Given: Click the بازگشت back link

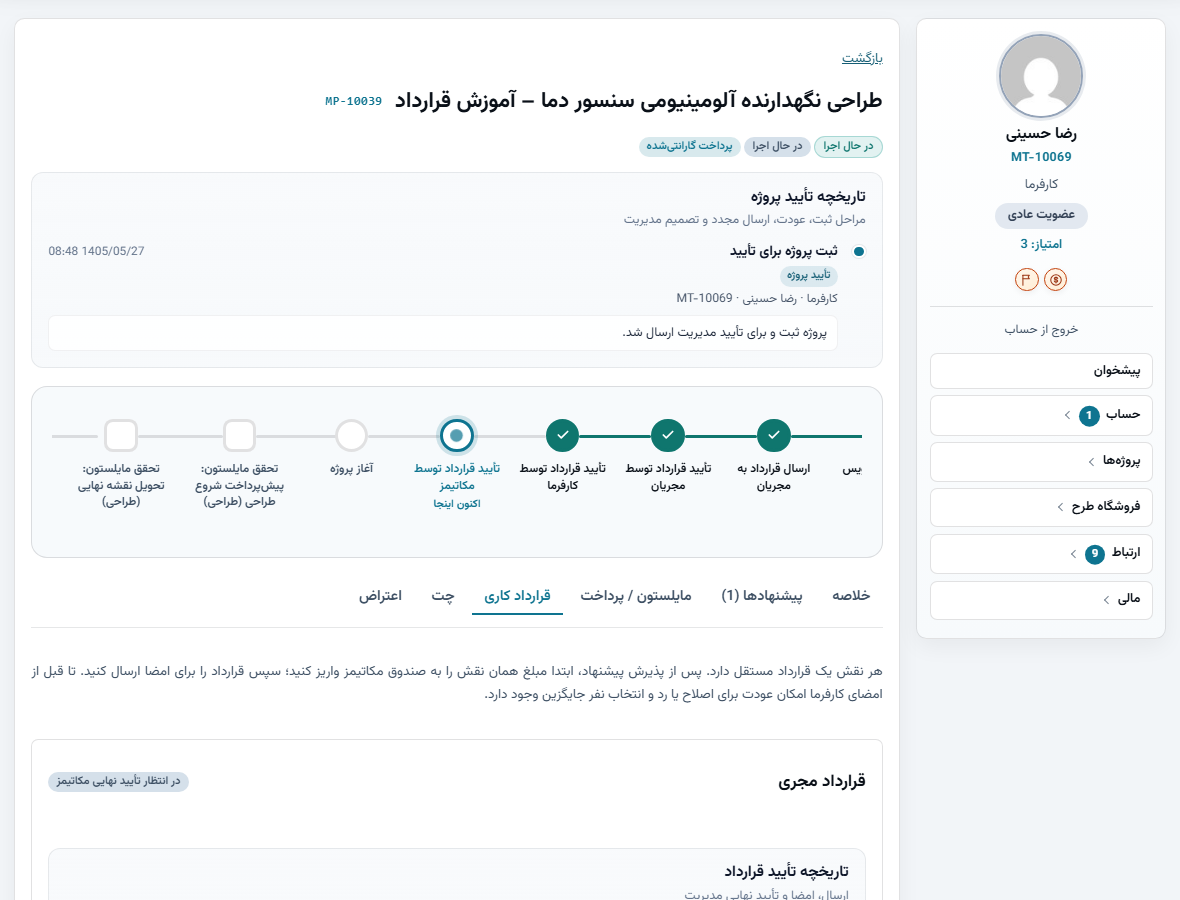Looking at the screenshot, I should 862,58.
